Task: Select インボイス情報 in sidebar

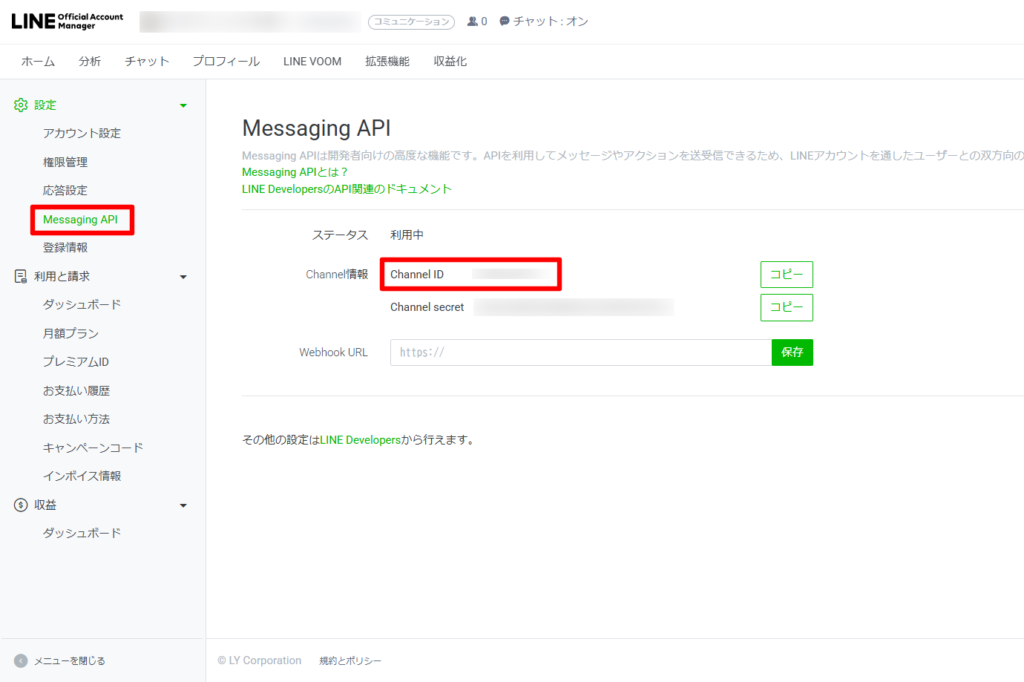Action: tap(82, 476)
